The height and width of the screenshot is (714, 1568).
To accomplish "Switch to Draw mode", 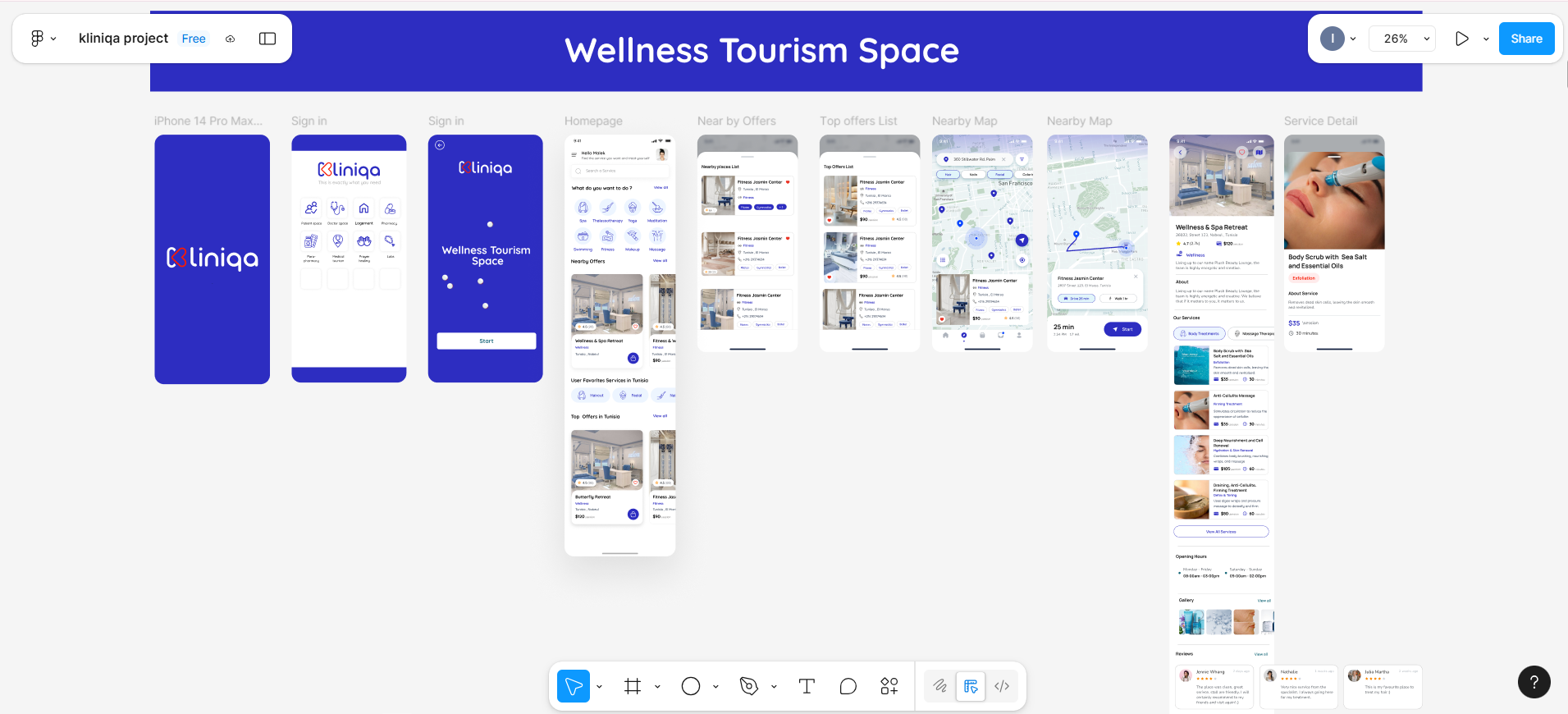I will pos(940,686).
